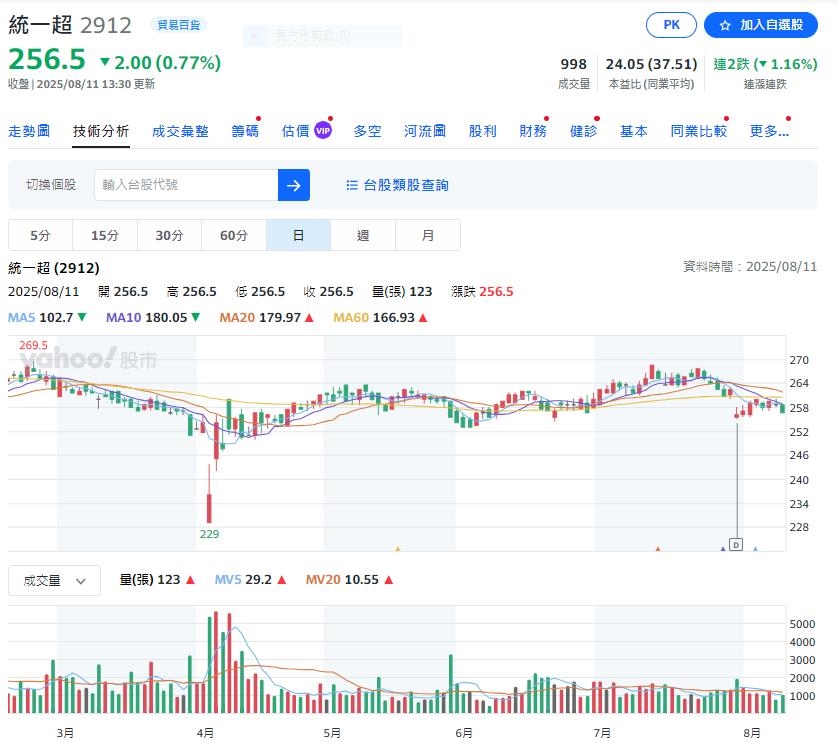The width and height of the screenshot is (838, 755).
Task: Switch to the 河流圖 tab
Action: pos(424,129)
